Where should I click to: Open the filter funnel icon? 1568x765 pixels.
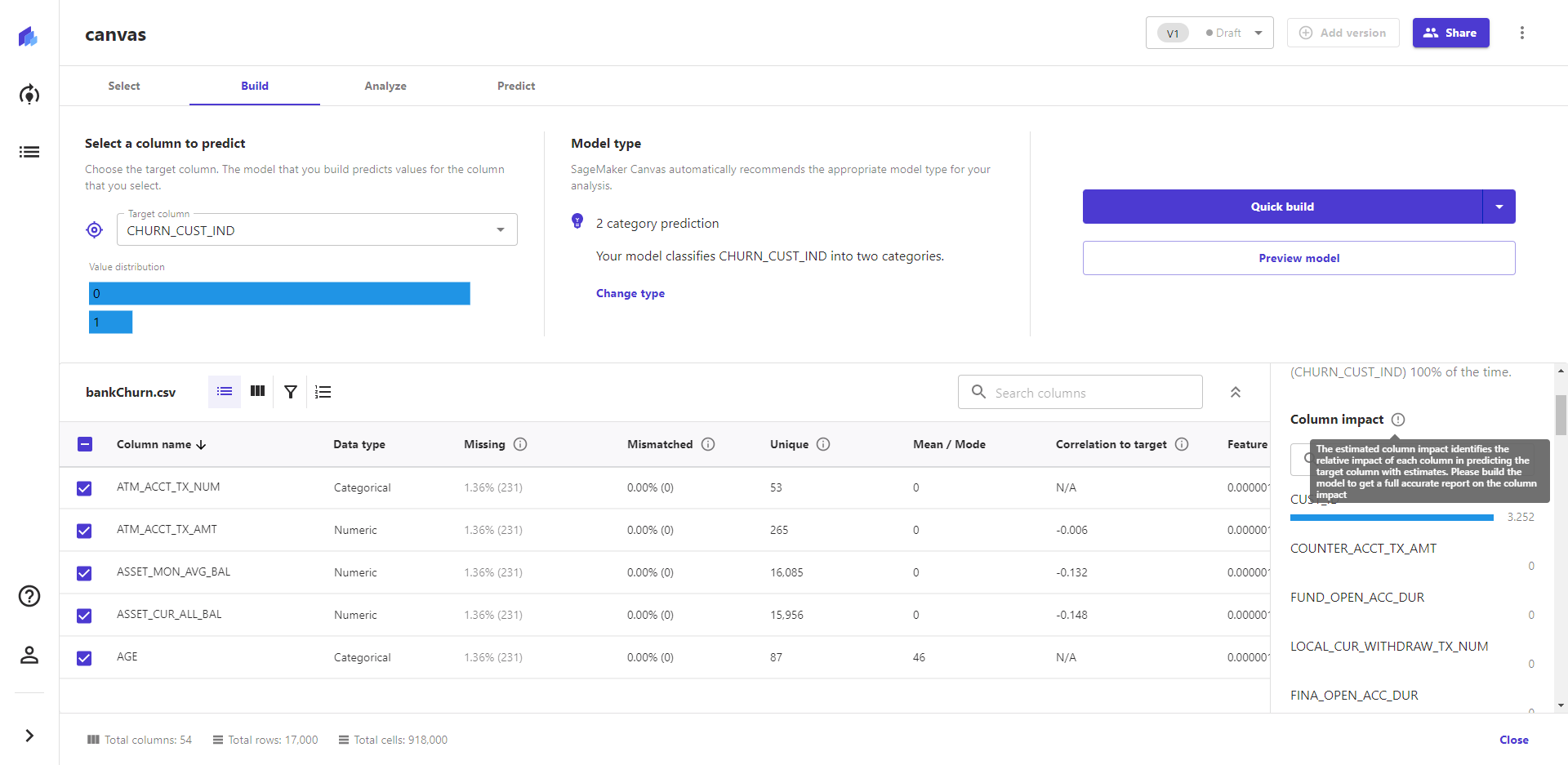(x=291, y=392)
